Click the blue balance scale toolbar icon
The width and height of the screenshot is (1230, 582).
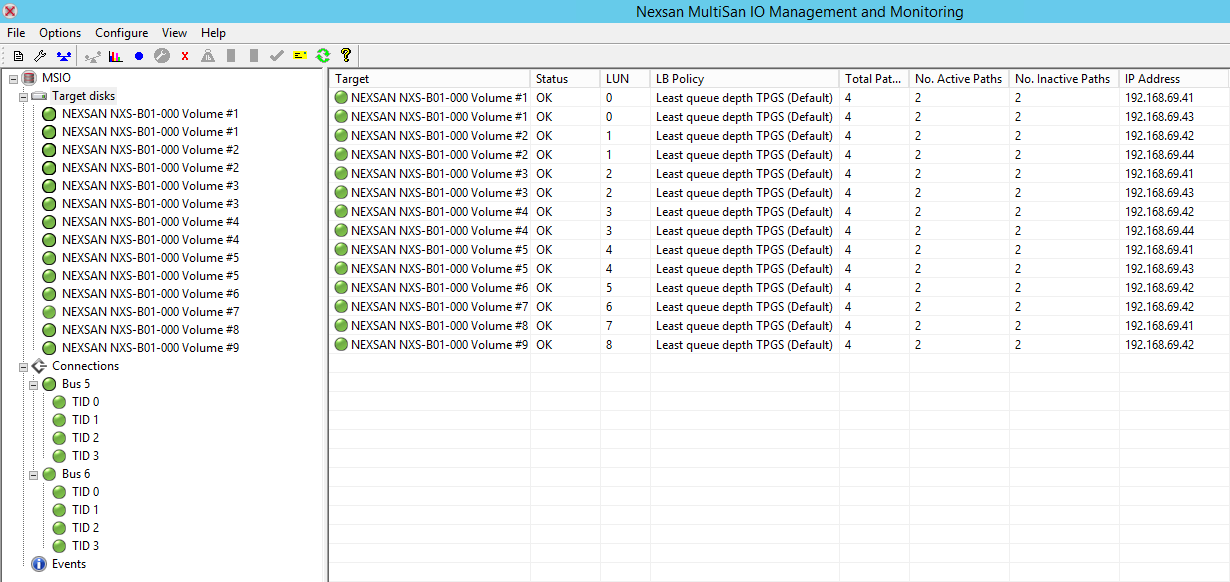click(64, 56)
